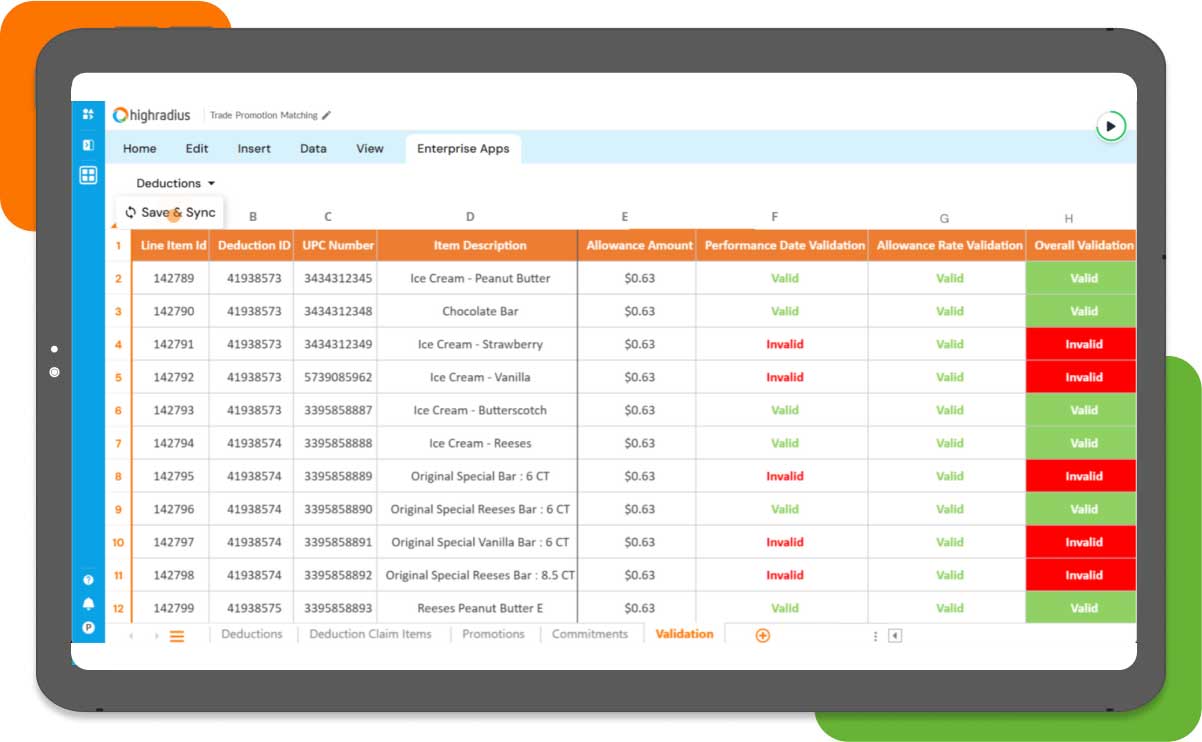
Task: Expand the collapsed panel arrow at bottom right
Action: [895, 635]
